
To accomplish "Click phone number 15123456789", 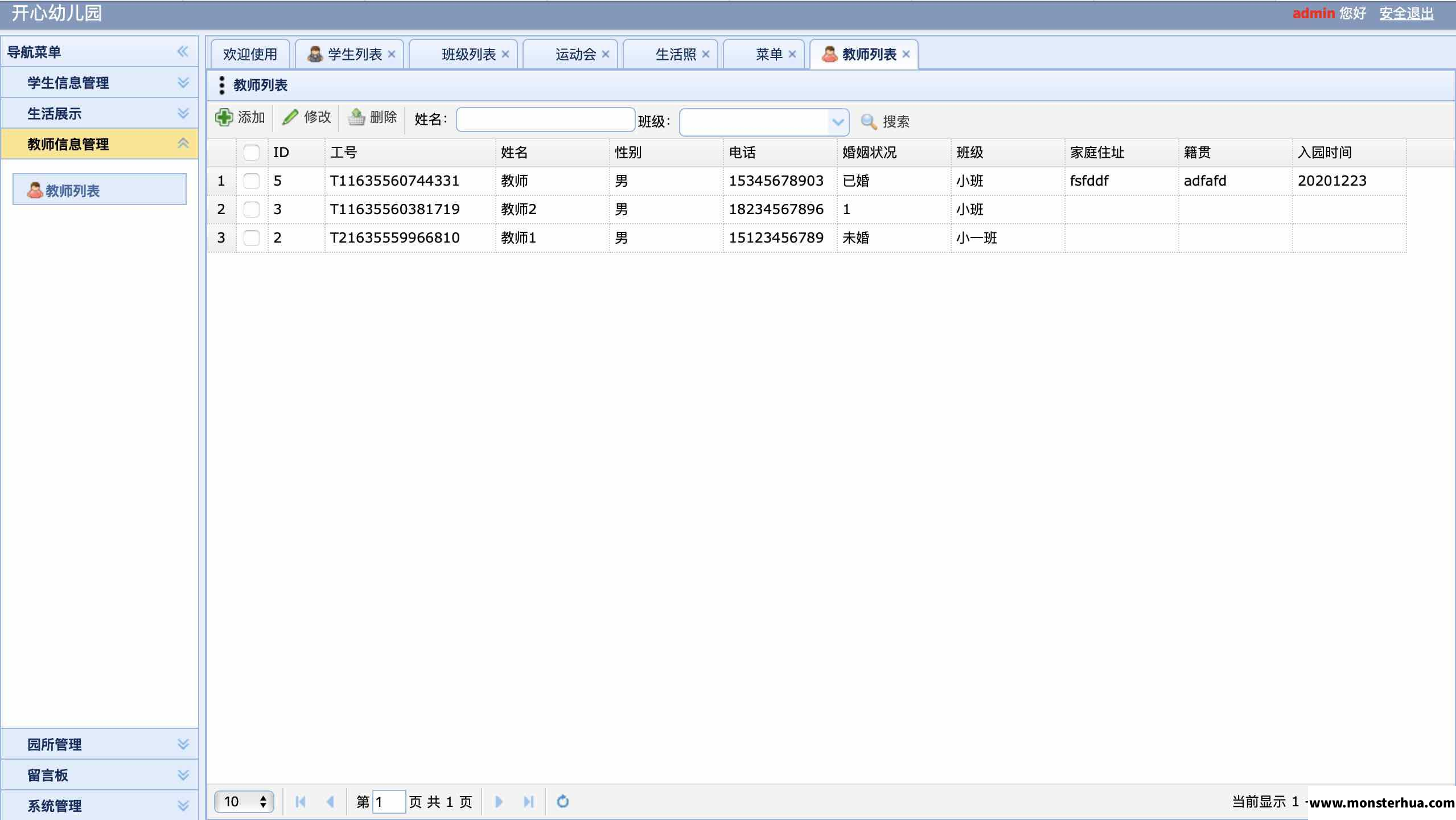I will (776, 238).
